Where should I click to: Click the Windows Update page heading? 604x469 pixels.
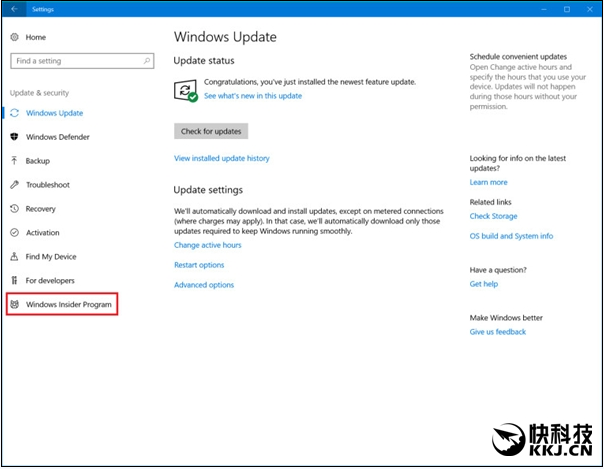pos(225,37)
